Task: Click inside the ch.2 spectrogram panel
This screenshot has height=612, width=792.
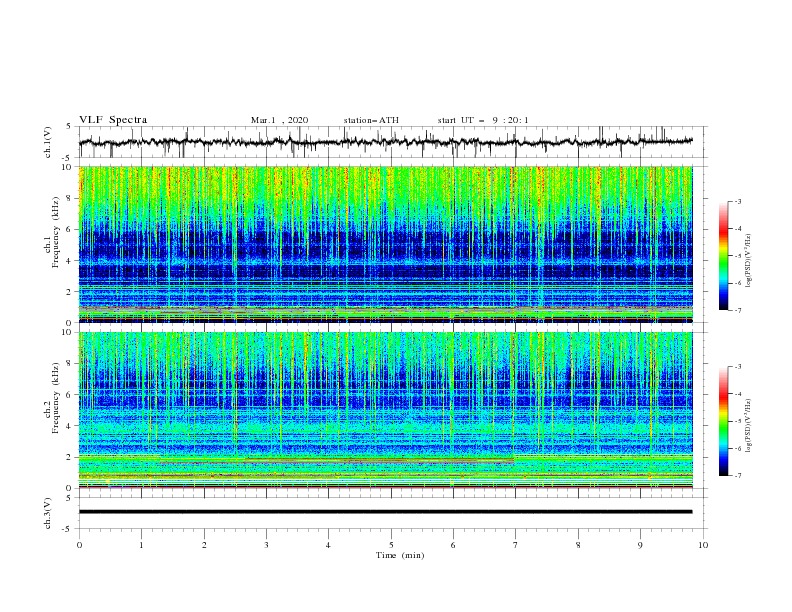Action: click(385, 410)
